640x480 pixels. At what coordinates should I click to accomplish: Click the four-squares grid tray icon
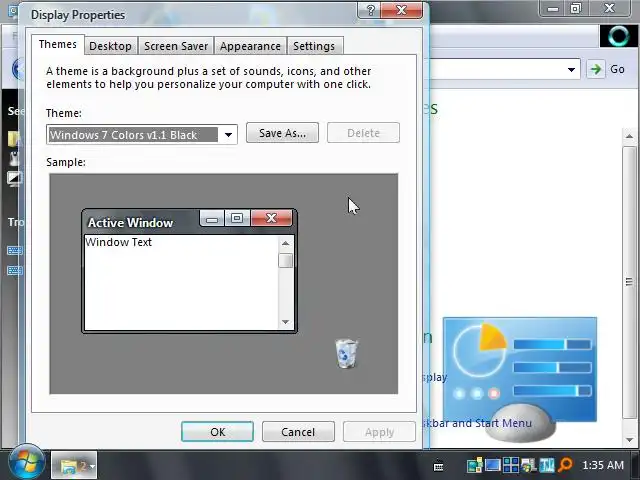click(511, 465)
